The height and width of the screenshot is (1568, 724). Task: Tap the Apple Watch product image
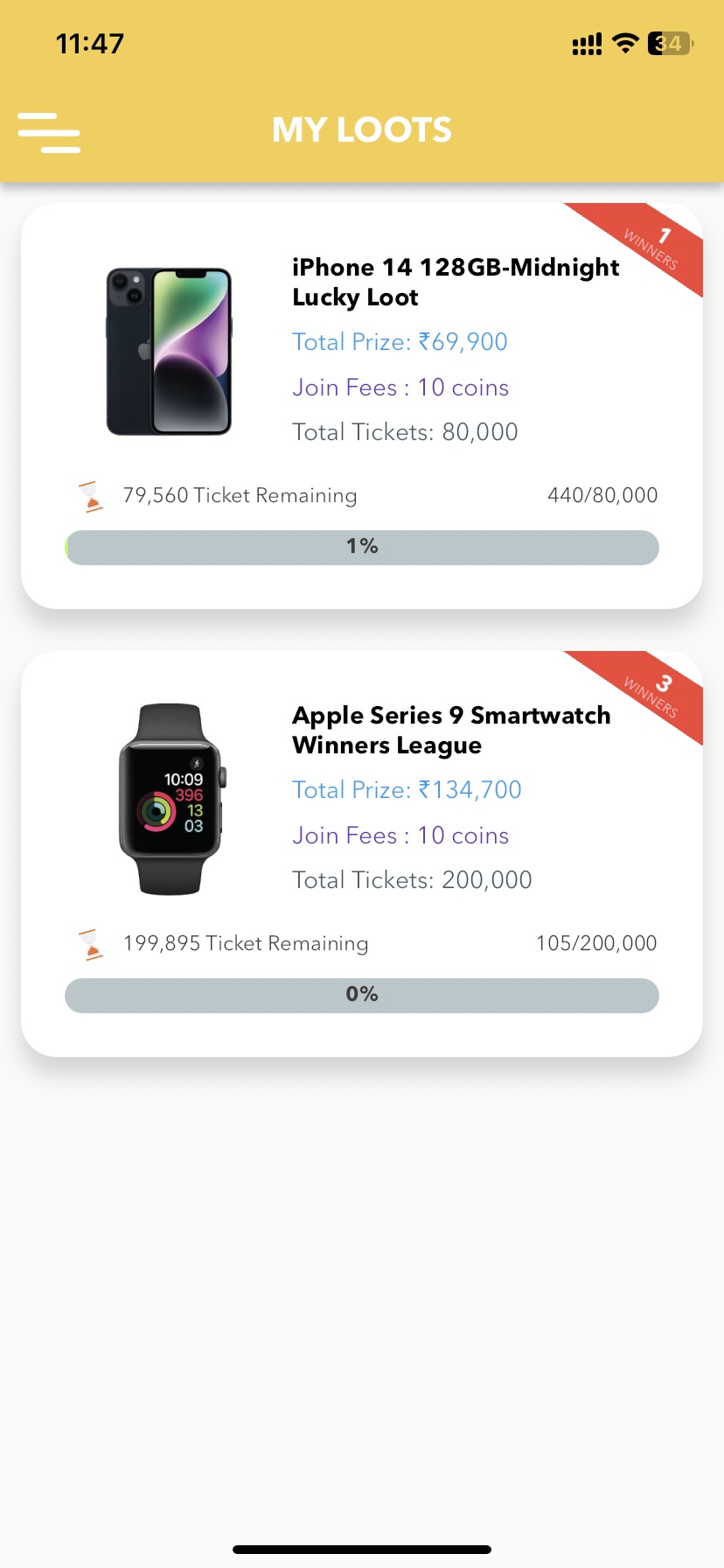pos(171,799)
